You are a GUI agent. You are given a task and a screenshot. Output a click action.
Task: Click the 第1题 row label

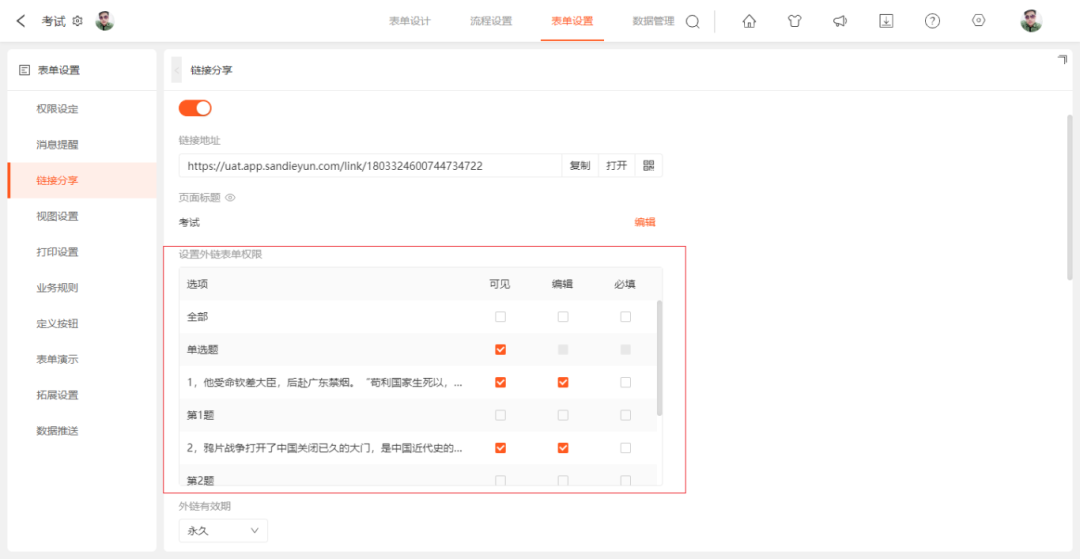point(201,415)
